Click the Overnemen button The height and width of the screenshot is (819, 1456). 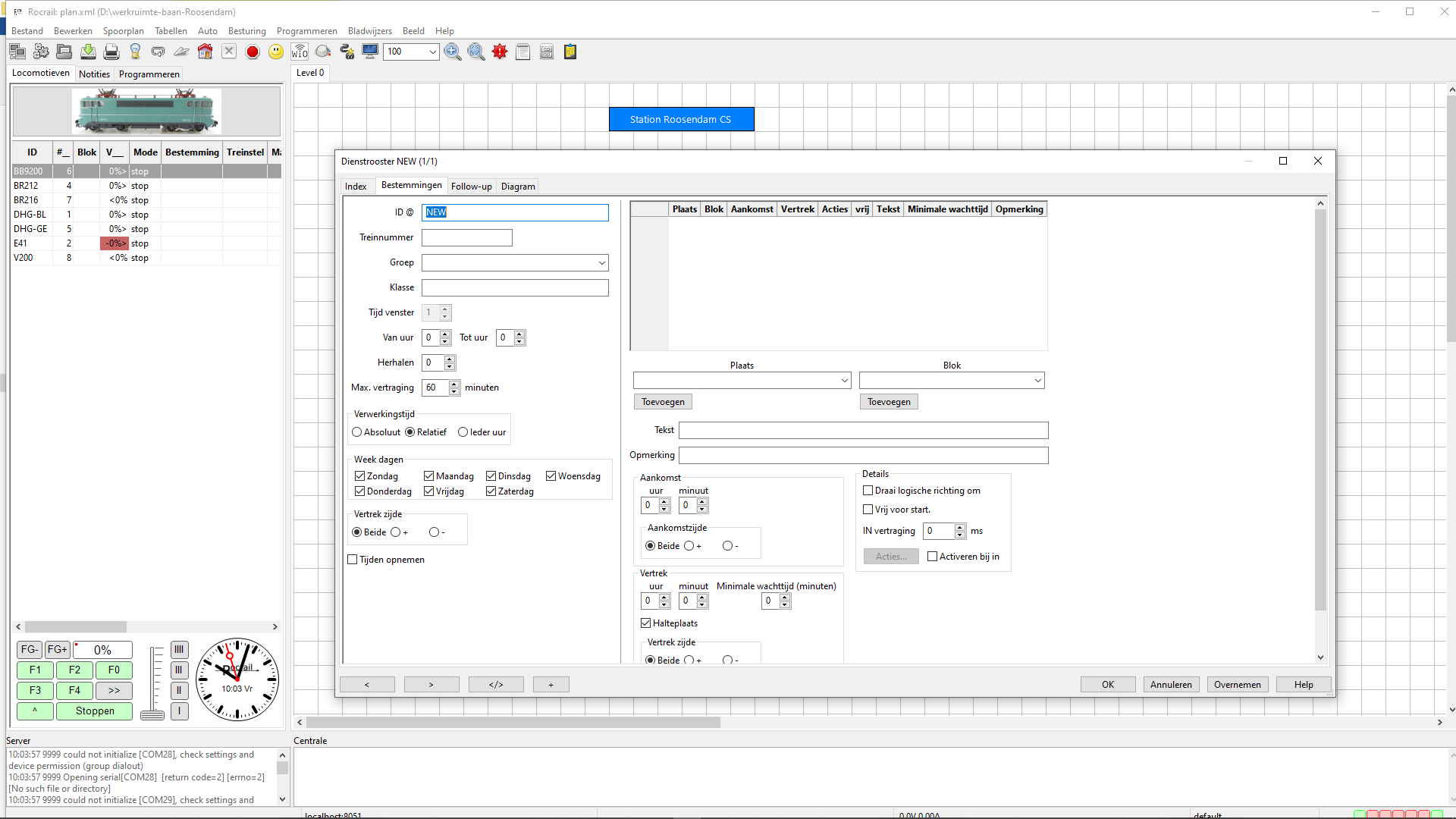pyautogui.click(x=1237, y=685)
